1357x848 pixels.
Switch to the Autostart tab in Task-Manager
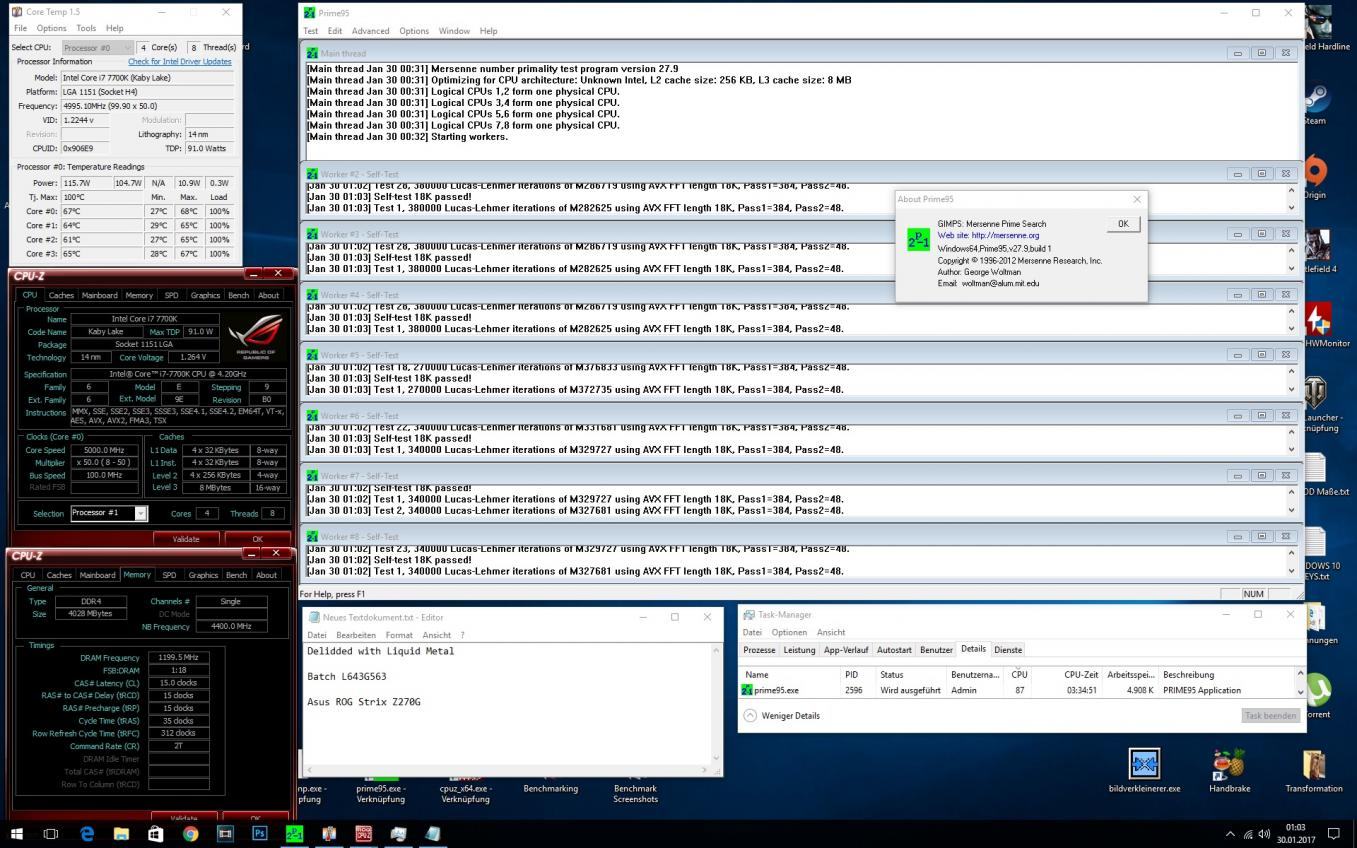[x=894, y=650]
